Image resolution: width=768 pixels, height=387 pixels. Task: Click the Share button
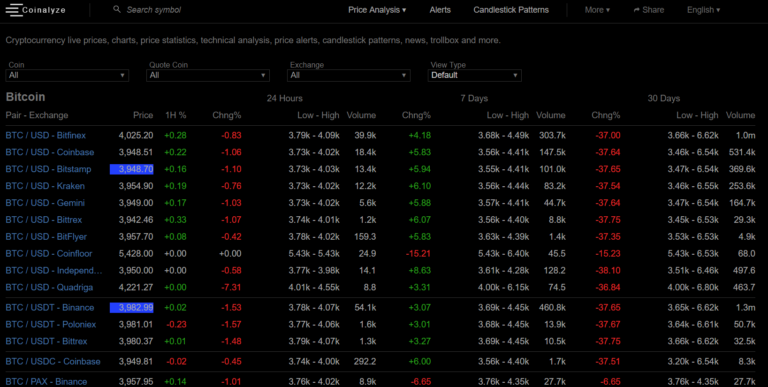pyautogui.click(x=648, y=10)
